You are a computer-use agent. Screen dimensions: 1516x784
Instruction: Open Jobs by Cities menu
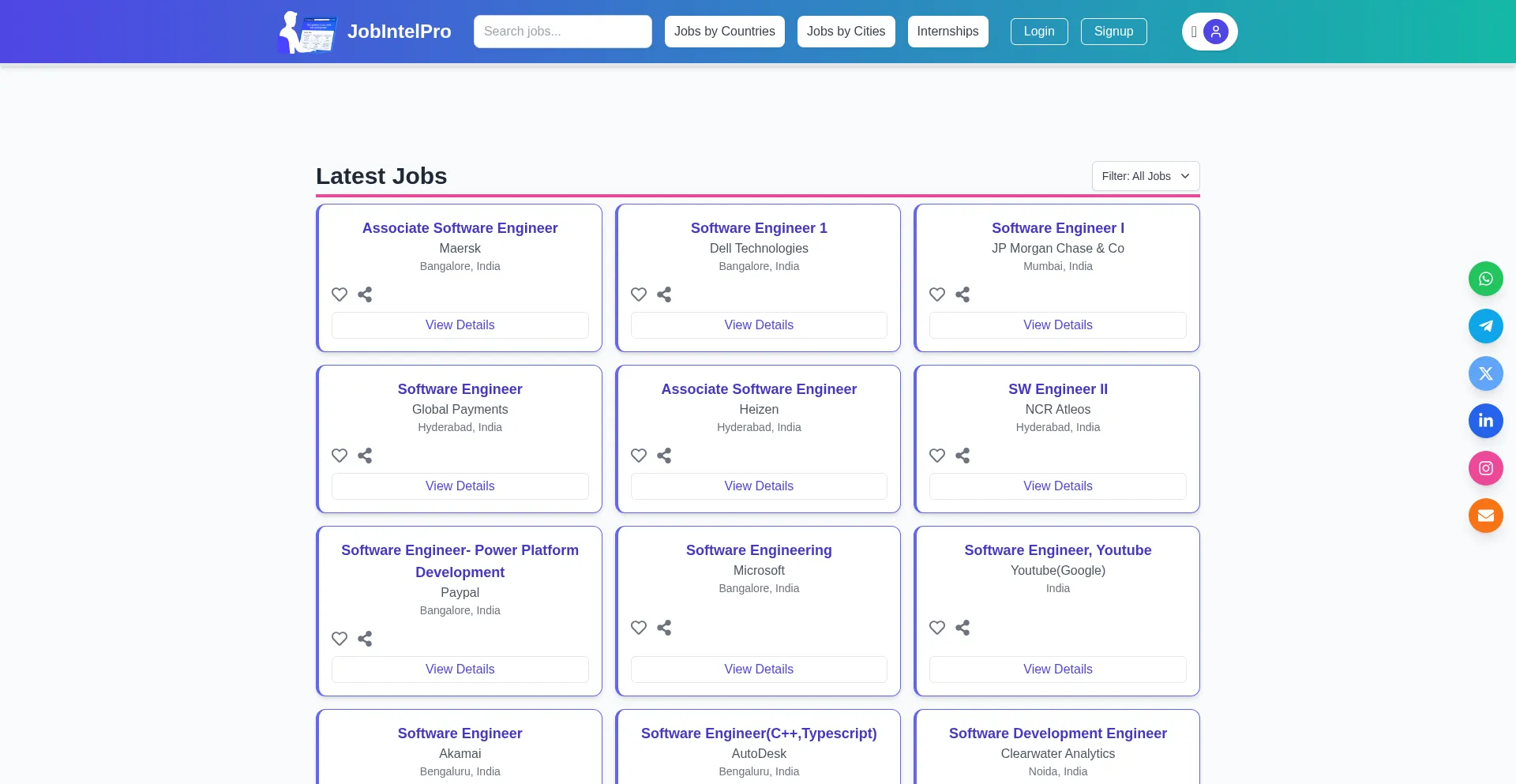(x=846, y=32)
